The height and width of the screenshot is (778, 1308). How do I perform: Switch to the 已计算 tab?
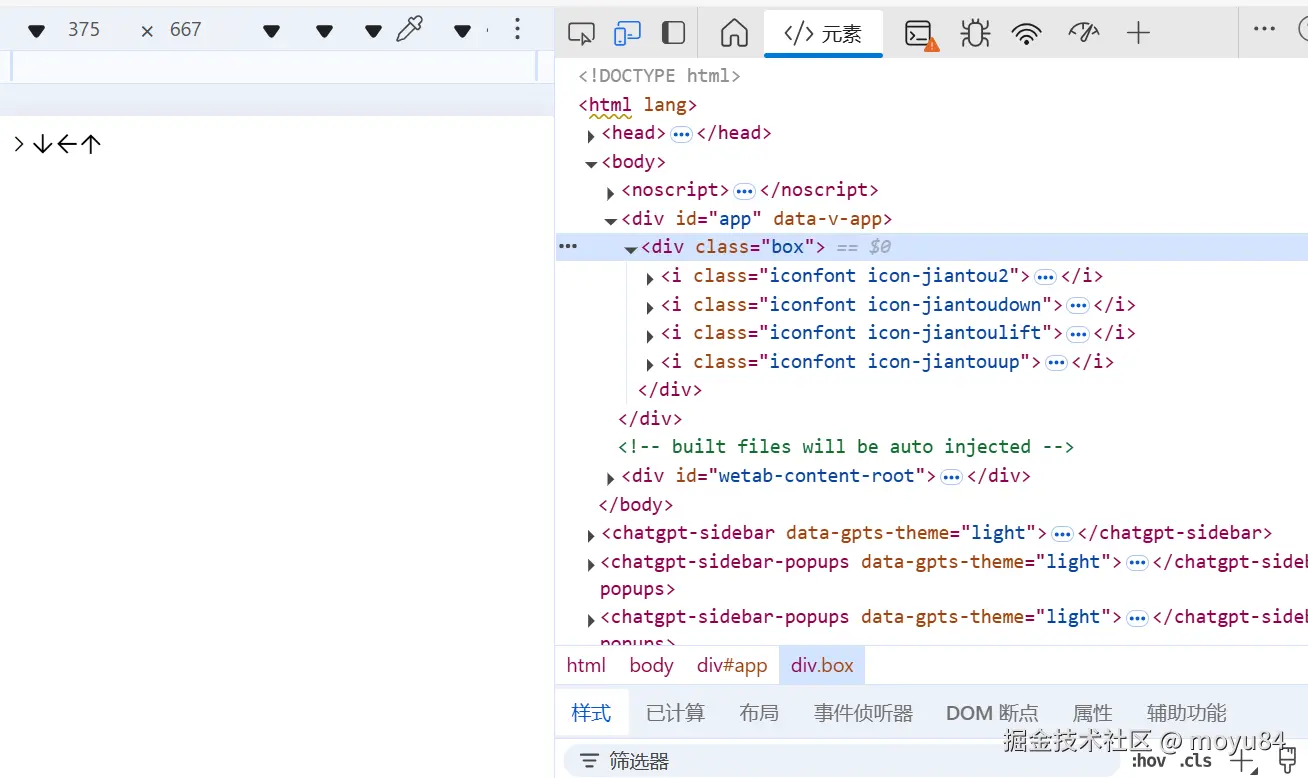(x=675, y=713)
